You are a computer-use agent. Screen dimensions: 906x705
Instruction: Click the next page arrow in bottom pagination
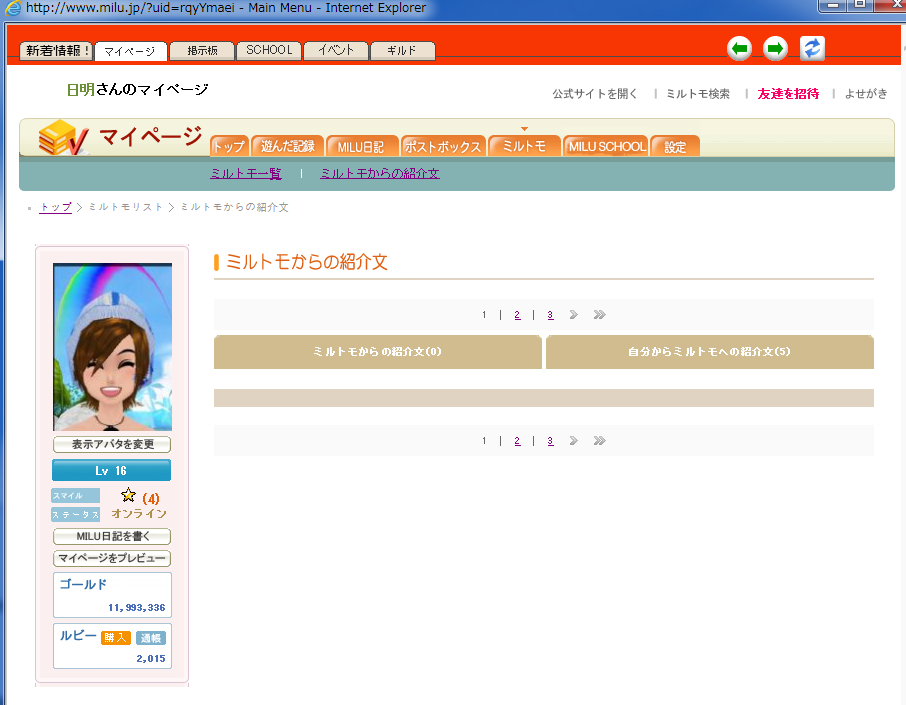tap(574, 441)
